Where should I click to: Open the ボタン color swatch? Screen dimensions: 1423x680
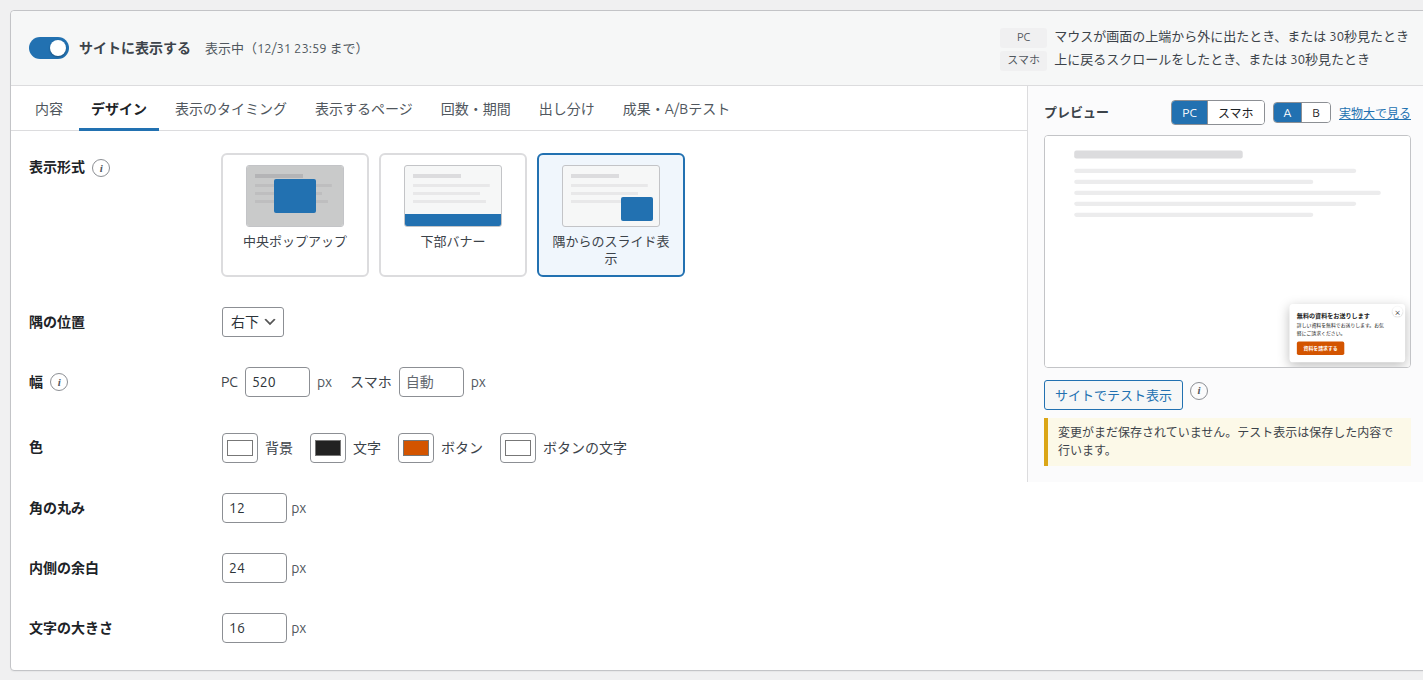pos(416,448)
